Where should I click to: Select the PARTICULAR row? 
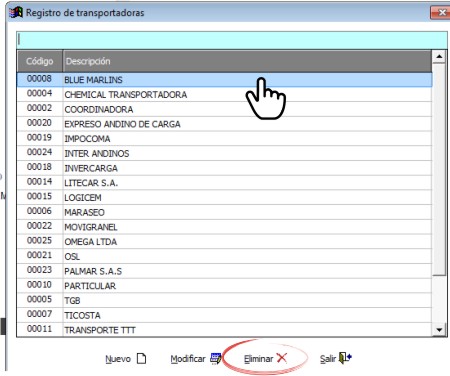click(x=224, y=286)
